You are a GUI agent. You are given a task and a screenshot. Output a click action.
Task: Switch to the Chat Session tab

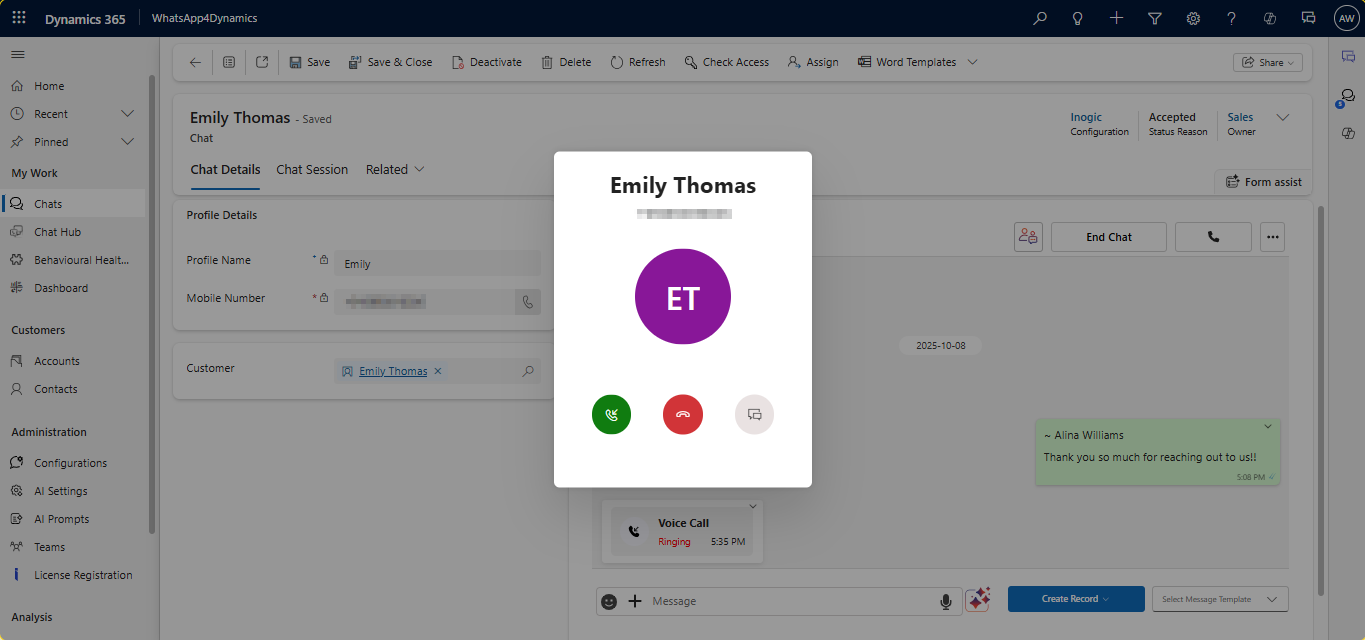point(312,170)
